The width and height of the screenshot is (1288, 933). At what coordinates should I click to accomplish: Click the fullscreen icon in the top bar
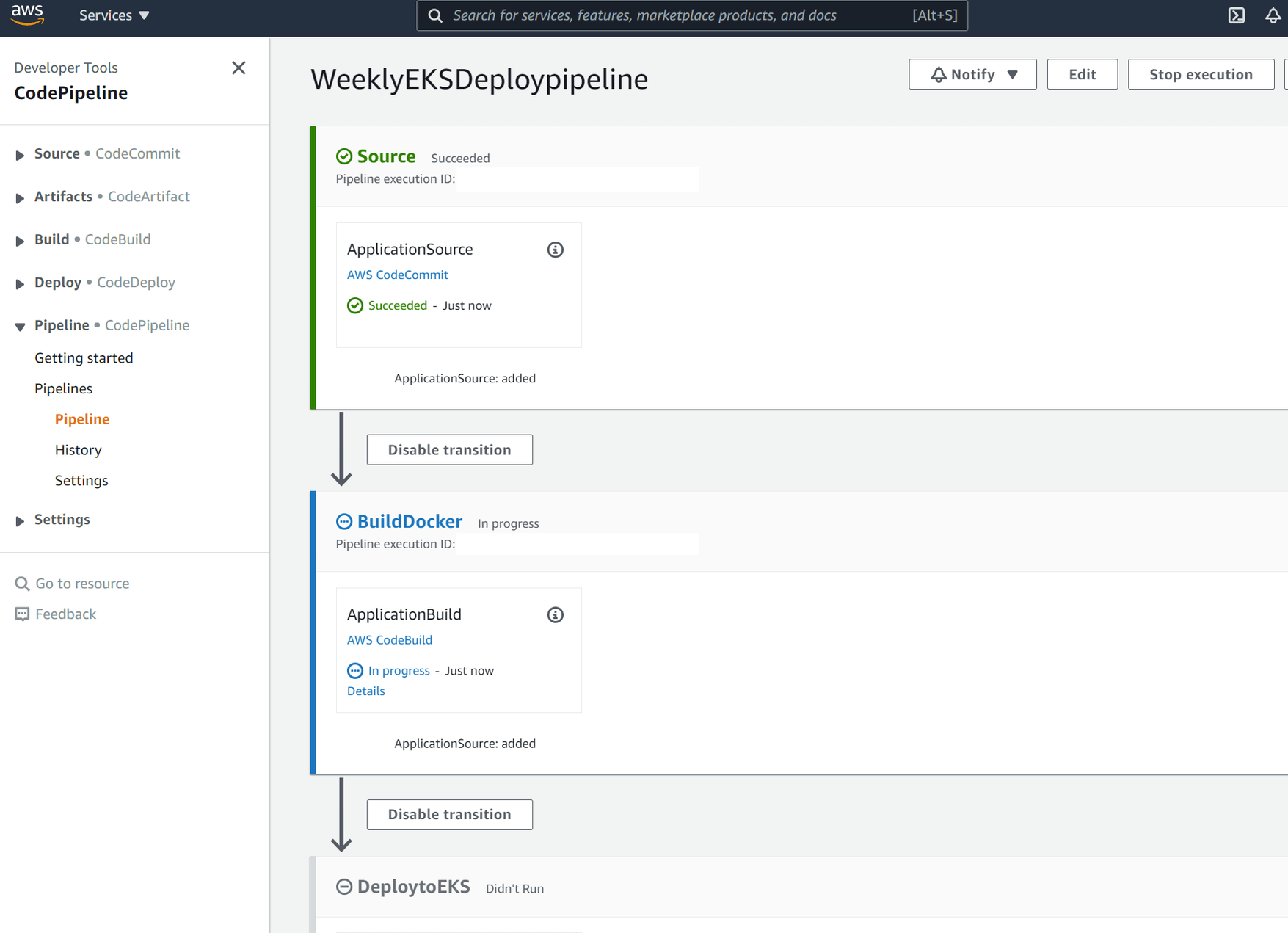[1237, 15]
